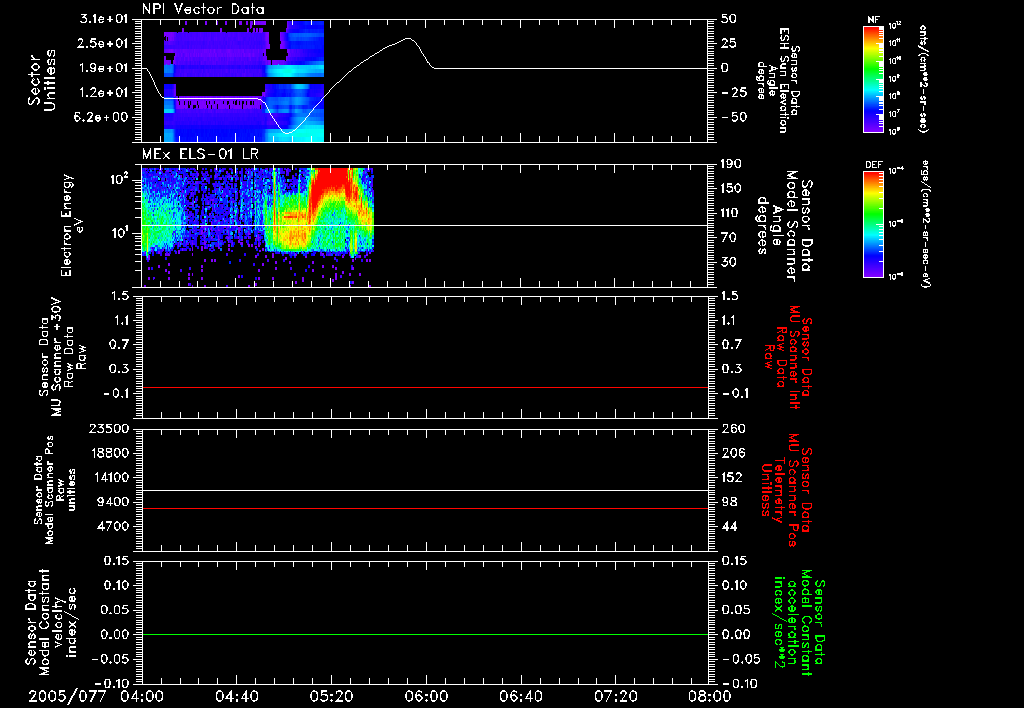This screenshot has height=708, width=1024.
Task: Click the 10^12 tick on NF colorbar
Action: tap(895, 26)
